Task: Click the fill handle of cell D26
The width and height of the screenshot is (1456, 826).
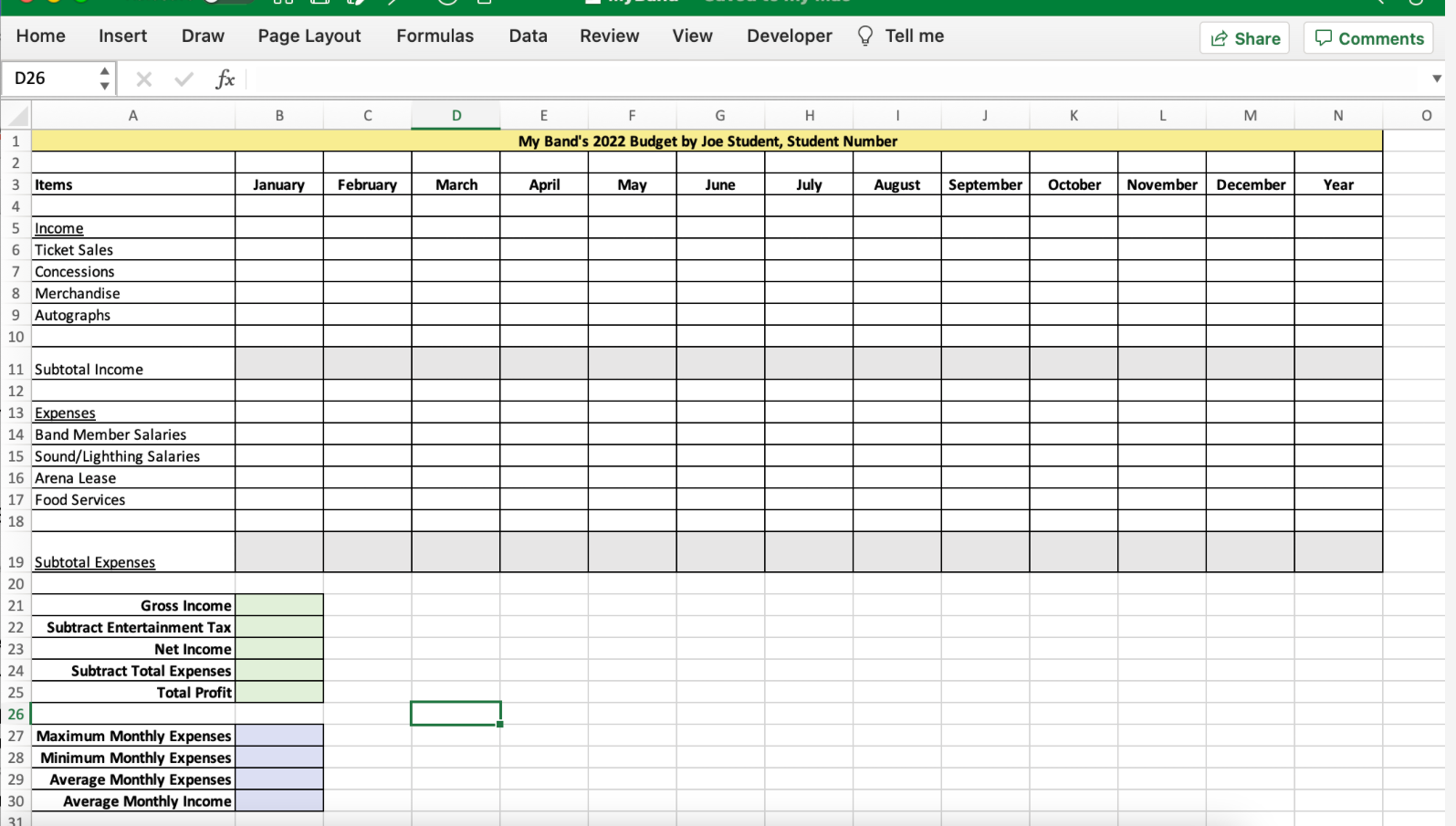Action: point(500,724)
